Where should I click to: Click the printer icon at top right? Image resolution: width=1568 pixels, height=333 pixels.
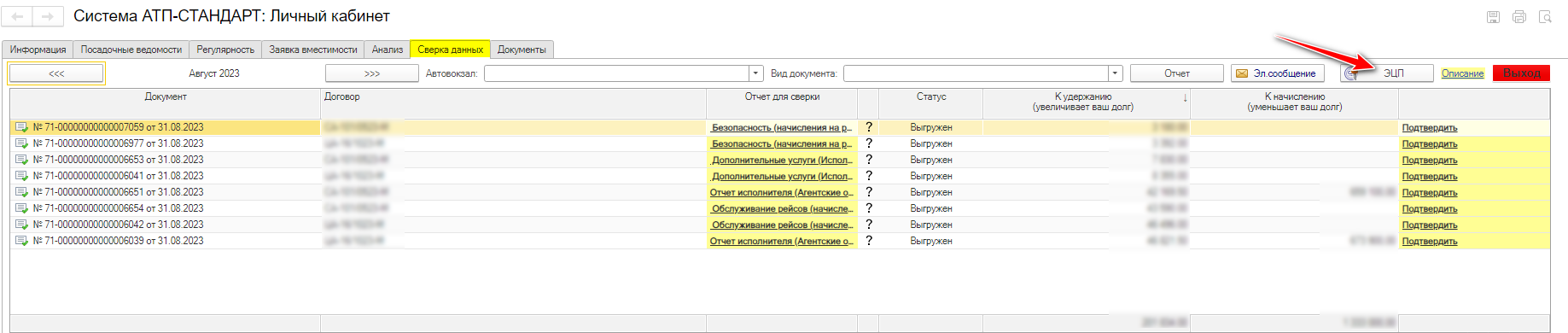(x=1519, y=16)
